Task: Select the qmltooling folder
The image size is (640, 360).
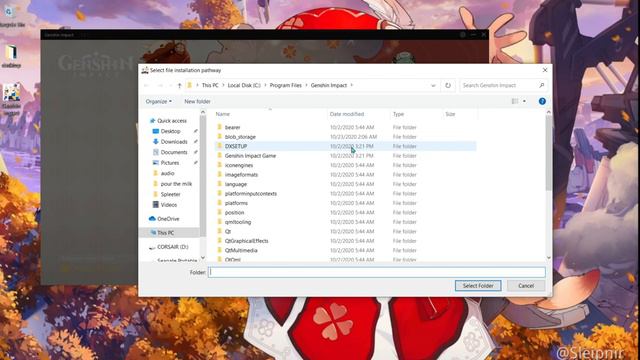Action: coord(238,222)
